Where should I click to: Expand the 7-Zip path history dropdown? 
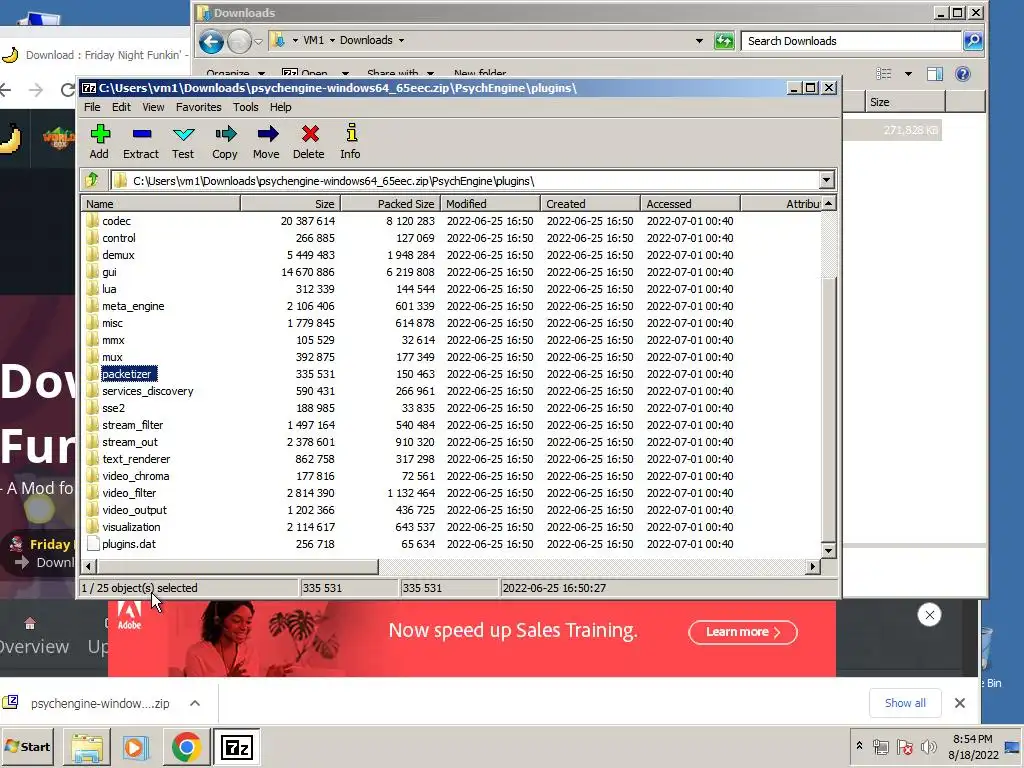826,180
